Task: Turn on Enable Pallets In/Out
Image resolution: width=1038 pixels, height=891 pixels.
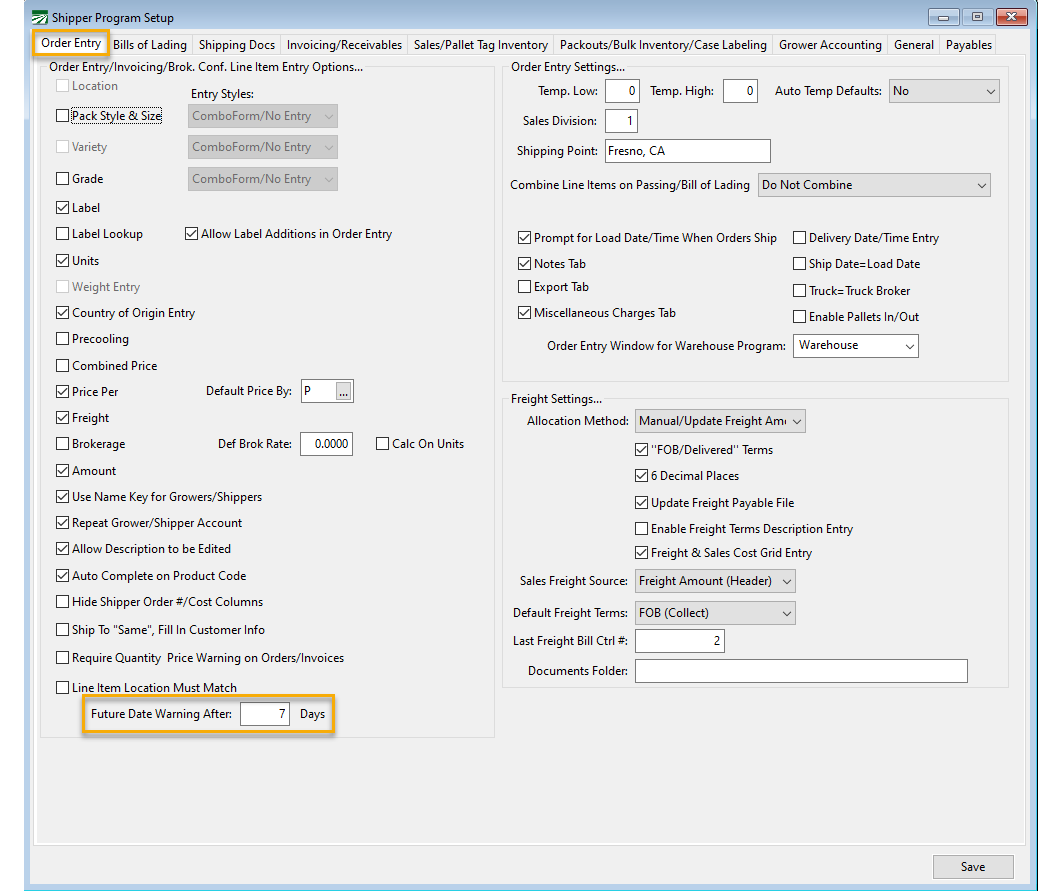Action: coord(800,317)
